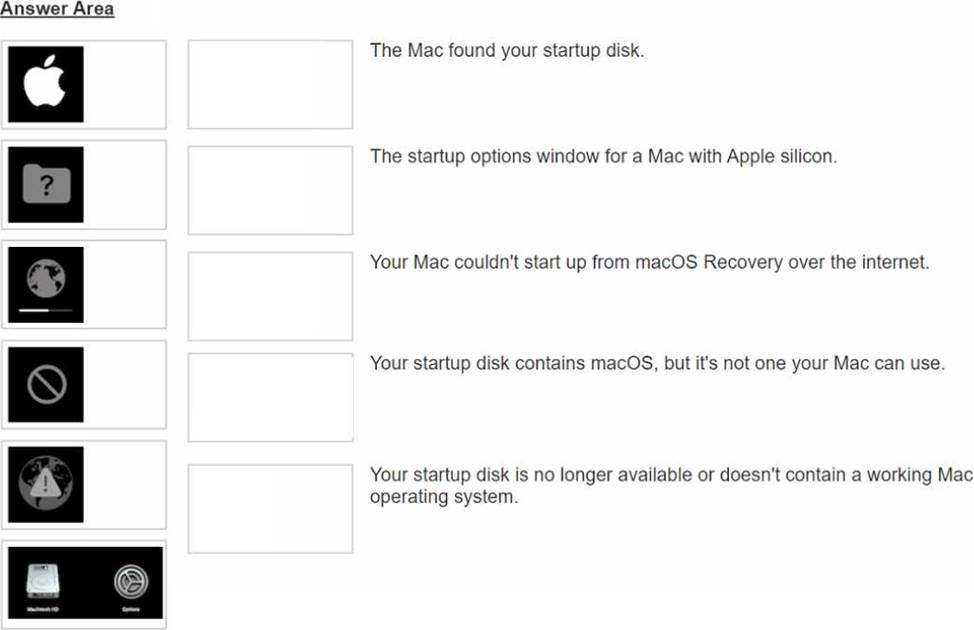The height and width of the screenshot is (630, 974).
Task: Click the progress bar beneath the globe
Action: 46,311
